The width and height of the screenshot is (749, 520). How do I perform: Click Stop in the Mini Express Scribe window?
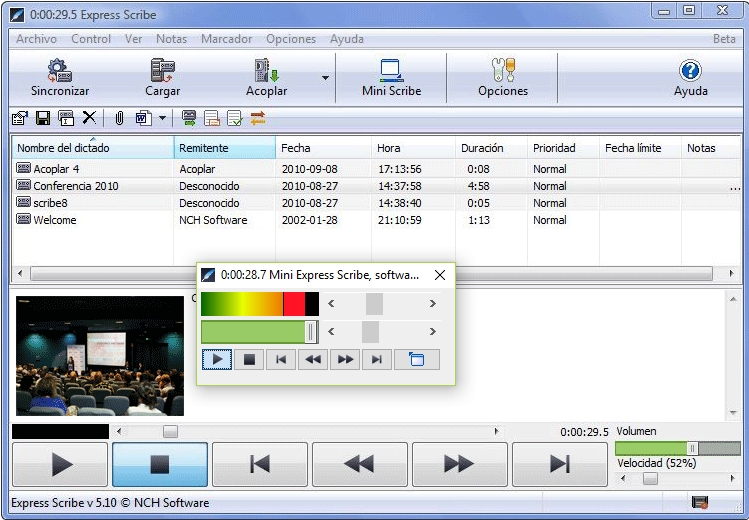[x=249, y=360]
